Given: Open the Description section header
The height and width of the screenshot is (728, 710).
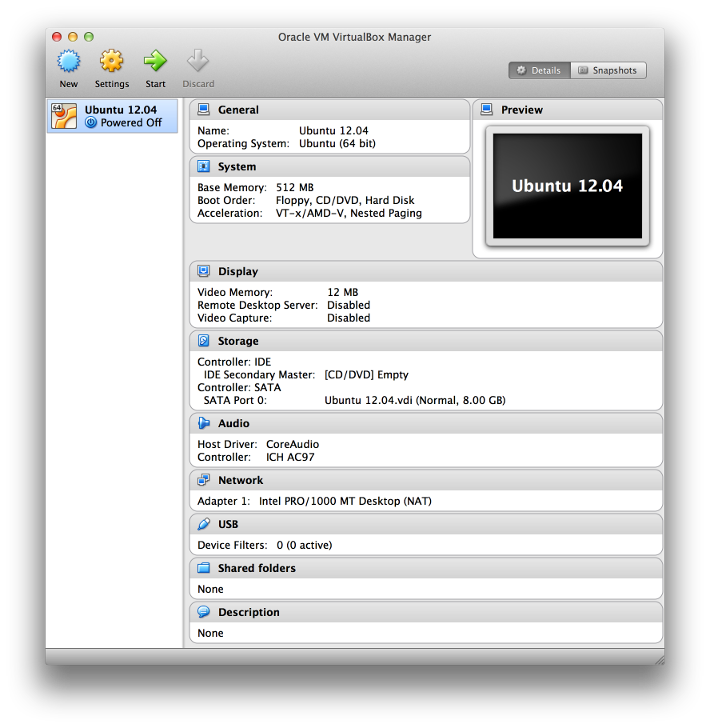Looking at the screenshot, I should click(x=426, y=612).
